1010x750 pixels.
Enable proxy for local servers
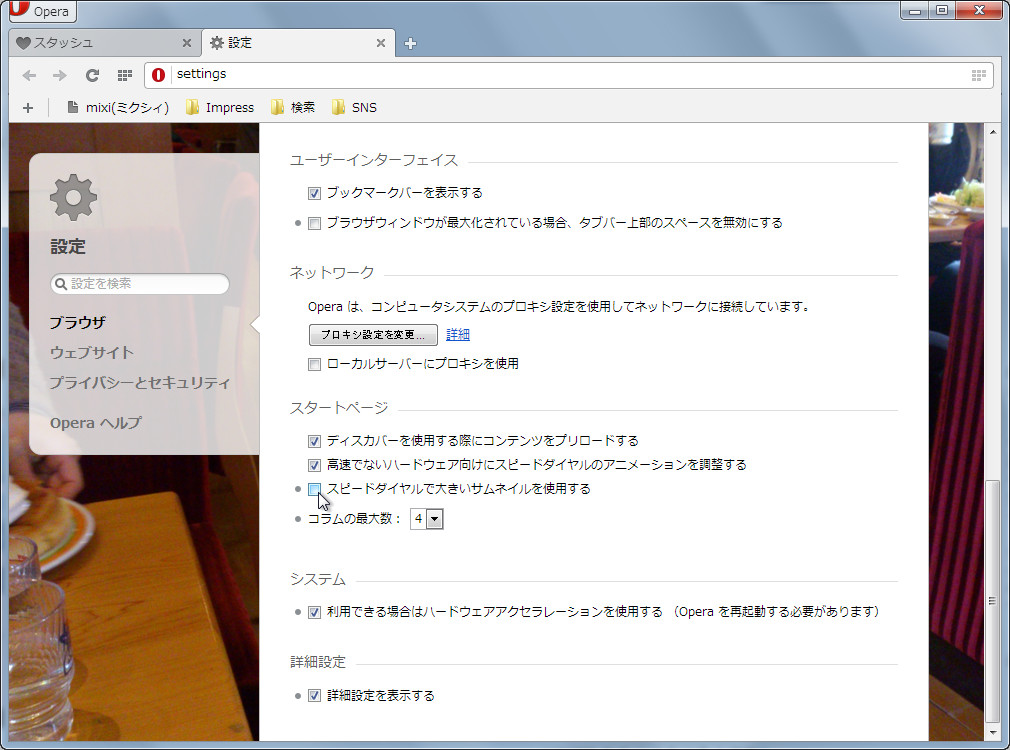coord(315,364)
